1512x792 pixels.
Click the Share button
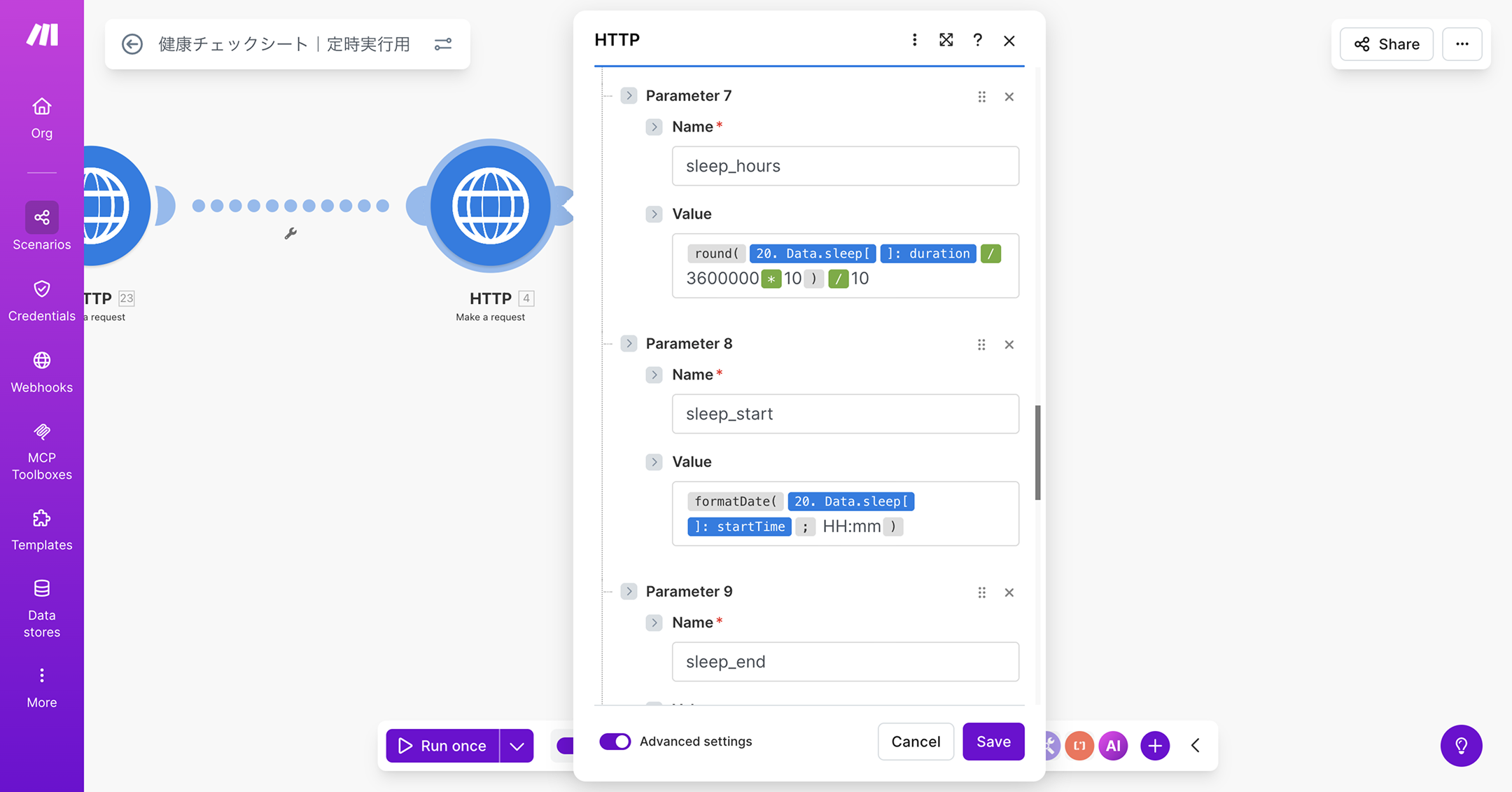(x=1386, y=44)
